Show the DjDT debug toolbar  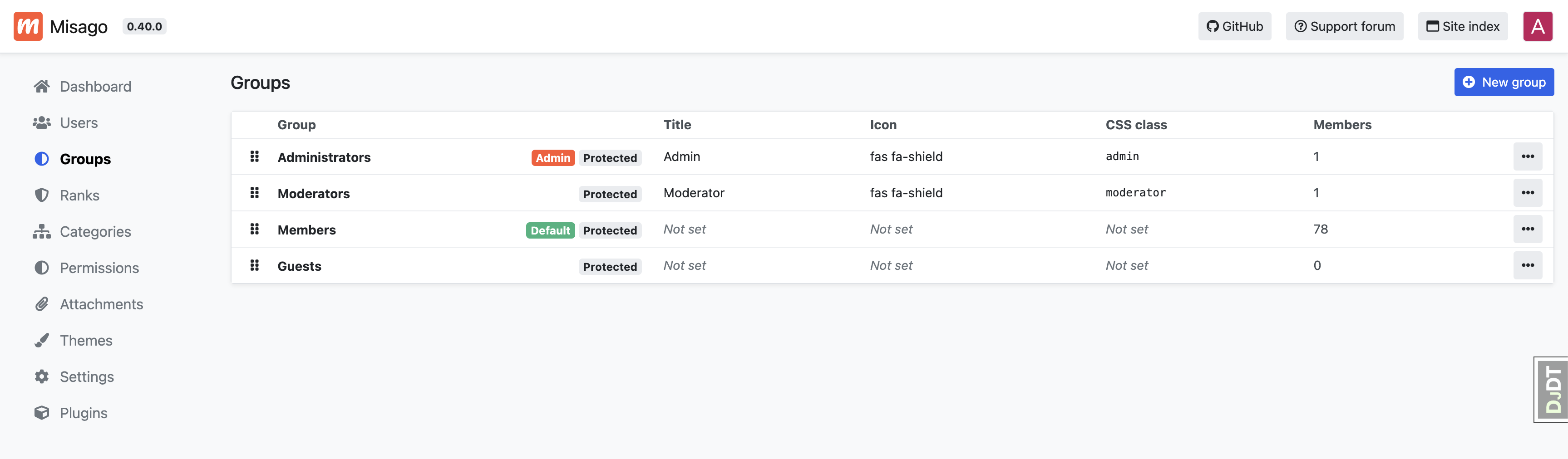click(1552, 390)
